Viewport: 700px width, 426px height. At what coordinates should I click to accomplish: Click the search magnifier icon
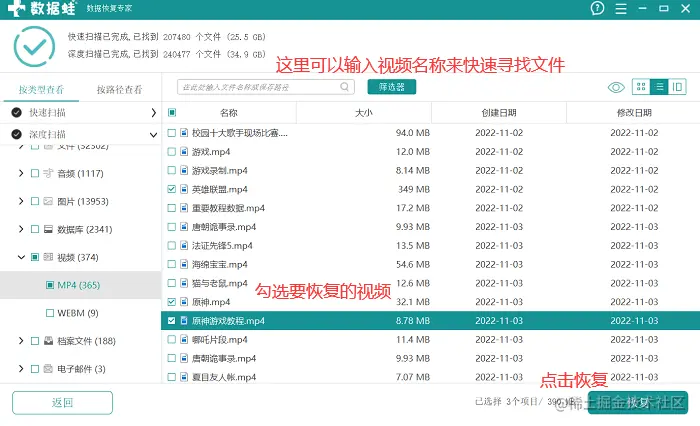click(345, 87)
